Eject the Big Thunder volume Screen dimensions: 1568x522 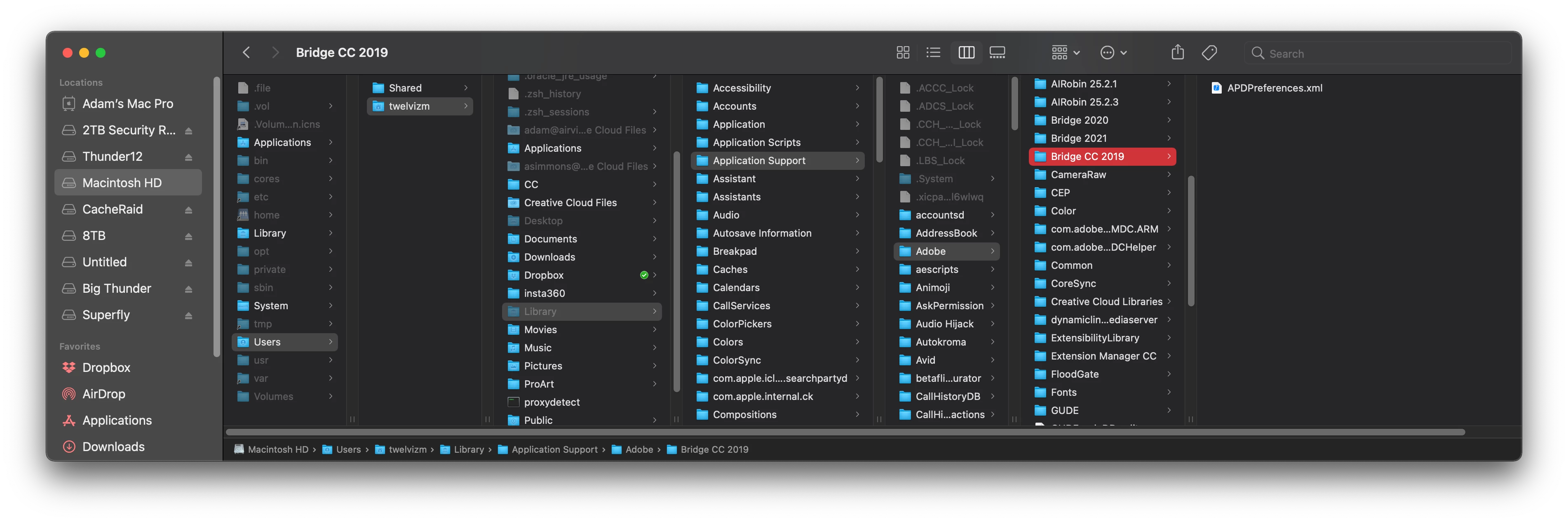[189, 289]
